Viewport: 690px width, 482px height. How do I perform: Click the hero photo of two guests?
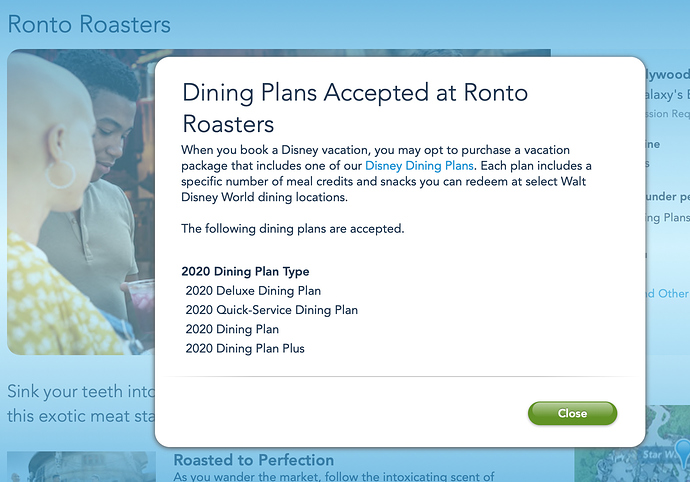coord(81,202)
